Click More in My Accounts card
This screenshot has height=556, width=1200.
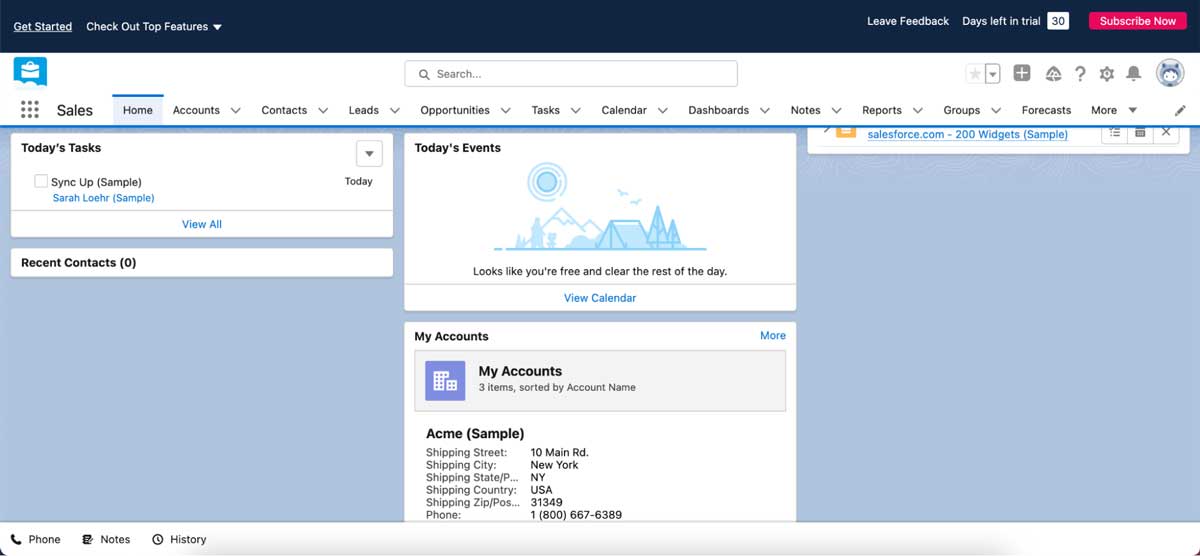tap(773, 336)
